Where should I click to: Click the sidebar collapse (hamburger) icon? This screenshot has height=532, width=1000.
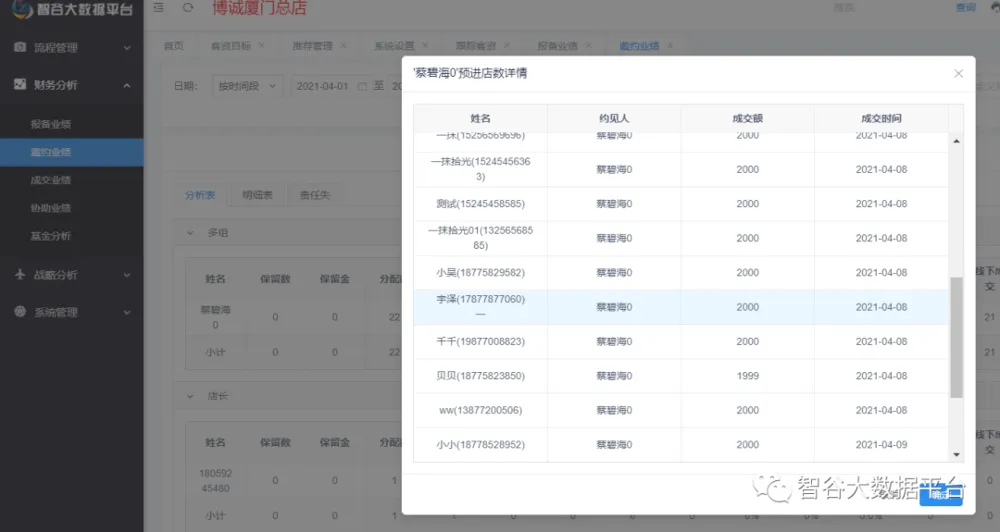point(159,8)
